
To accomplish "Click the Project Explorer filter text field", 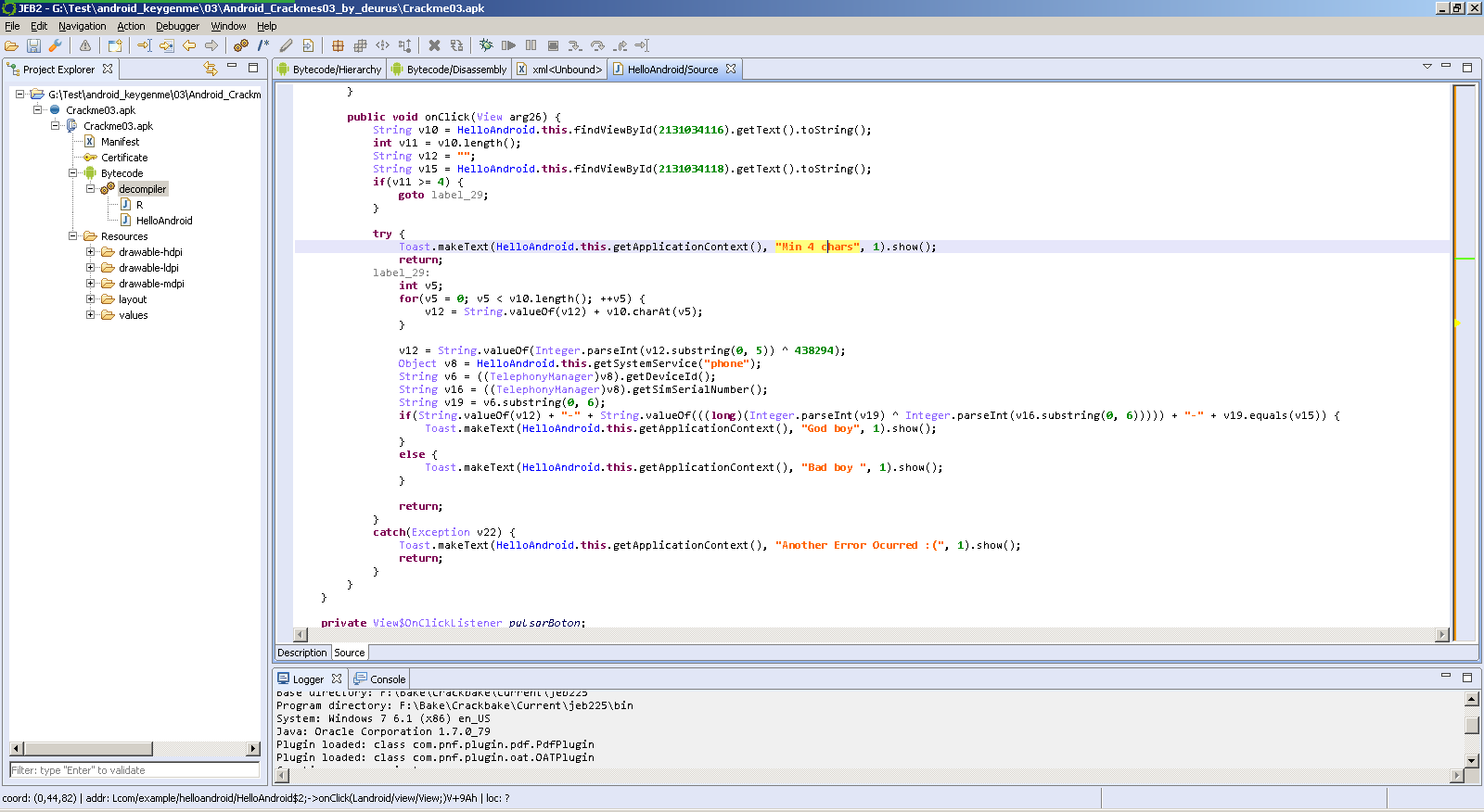I will pyautogui.click(x=134, y=770).
